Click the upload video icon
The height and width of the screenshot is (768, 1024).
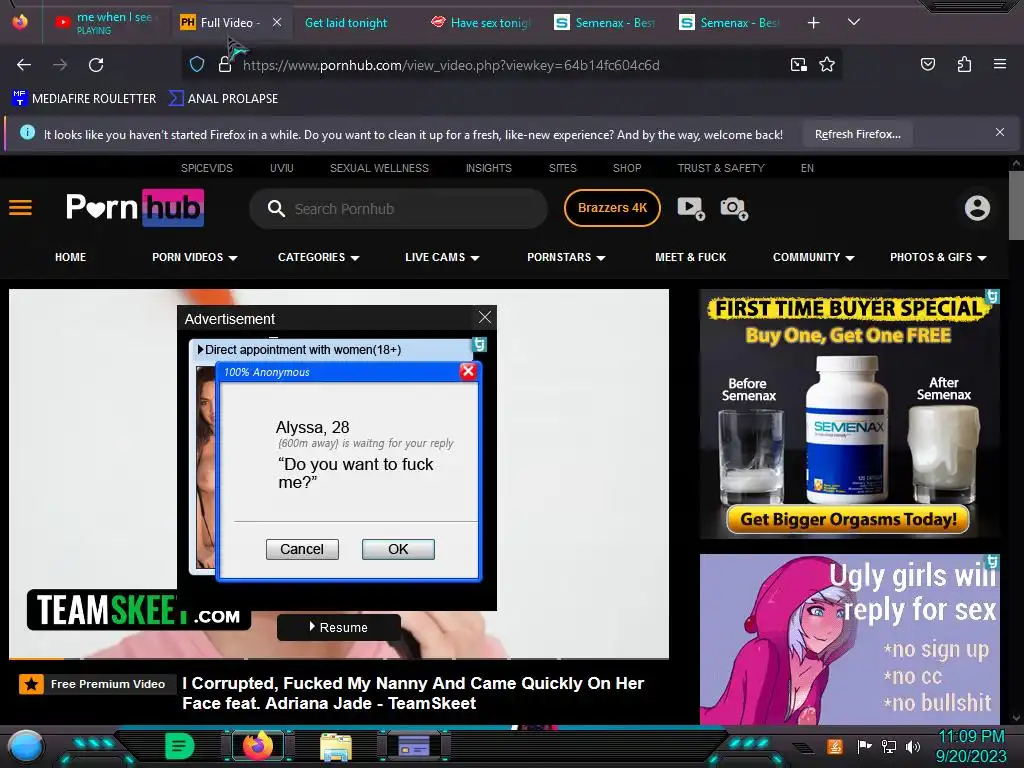[x=691, y=208]
